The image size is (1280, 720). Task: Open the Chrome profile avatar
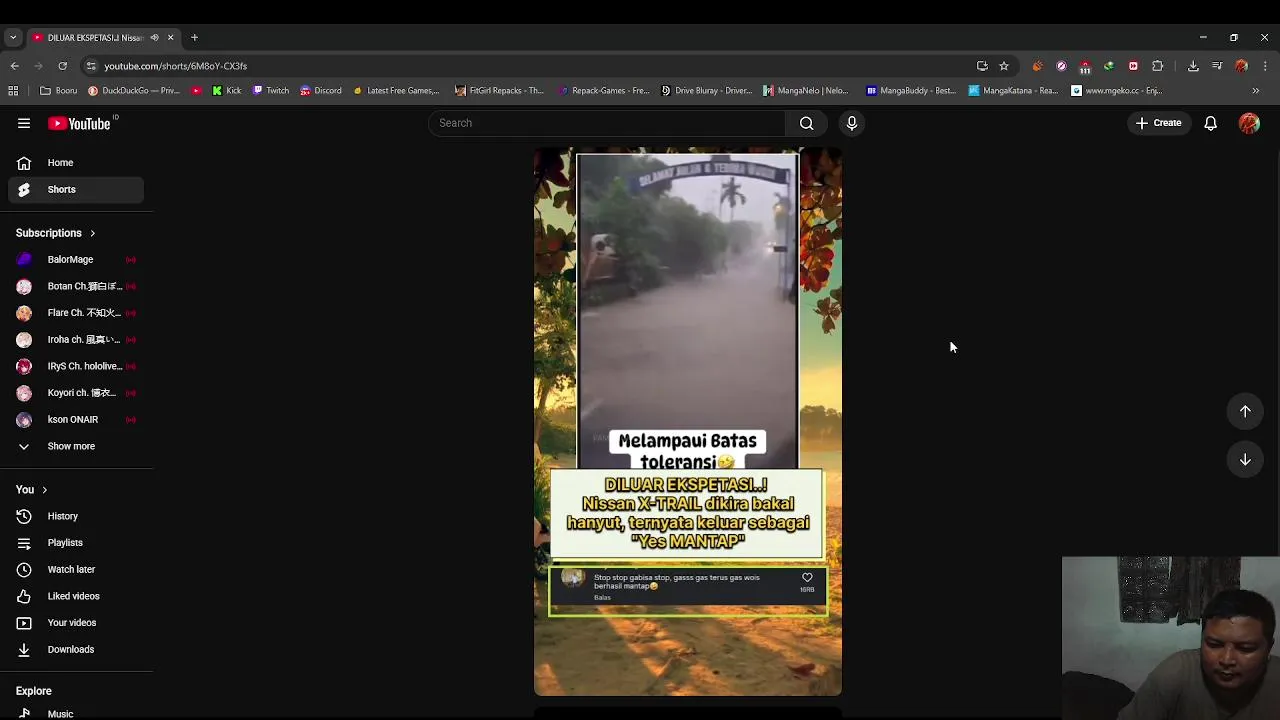(1241, 66)
